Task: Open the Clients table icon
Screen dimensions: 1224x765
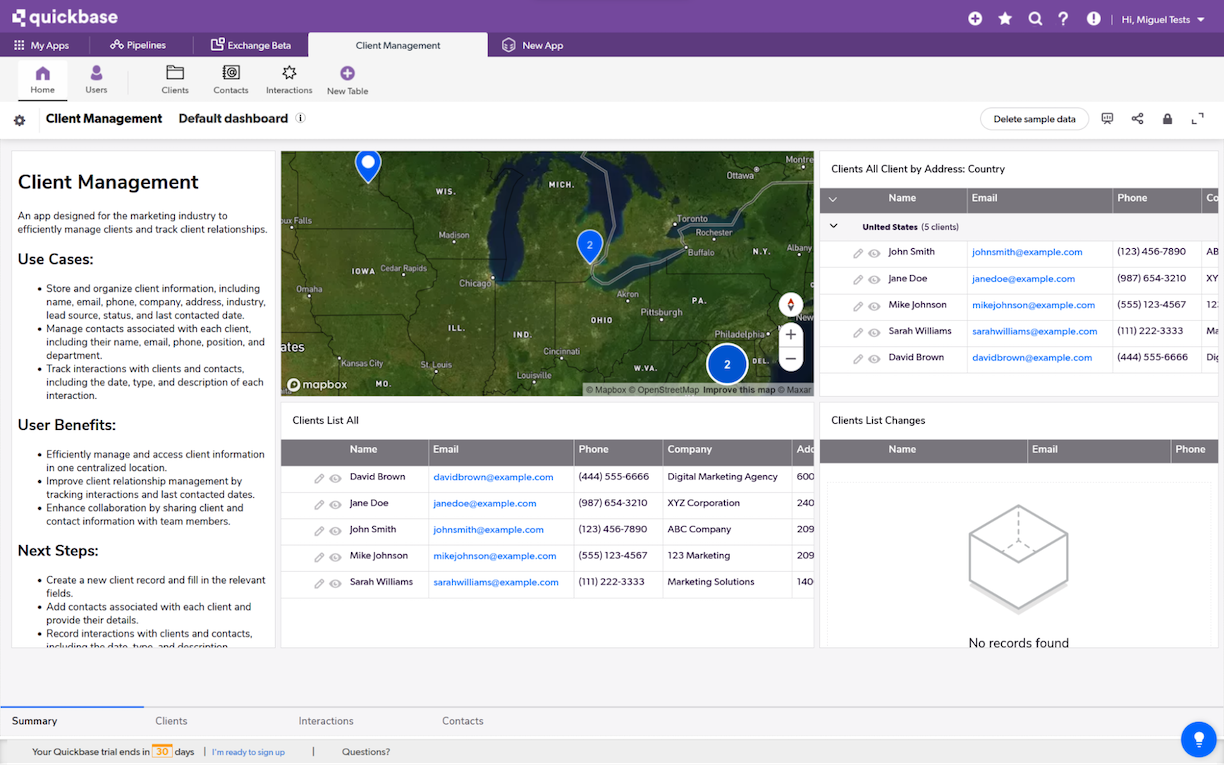Action: click(x=175, y=74)
